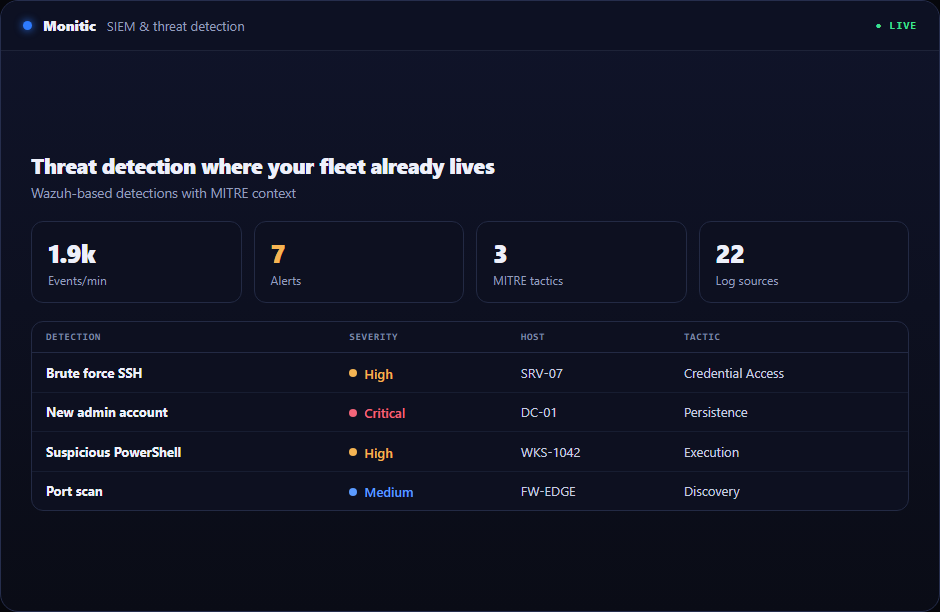This screenshot has height=612, width=940.
Task: Sort by the TACTIC column header
Action: click(x=702, y=337)
